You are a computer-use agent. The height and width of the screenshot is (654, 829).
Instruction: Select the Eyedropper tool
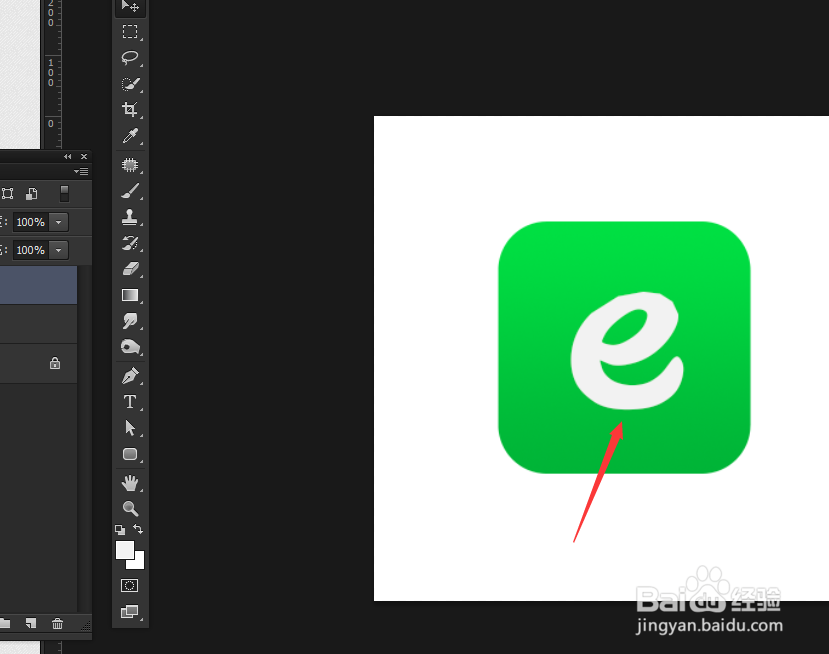tap(130, 136)
